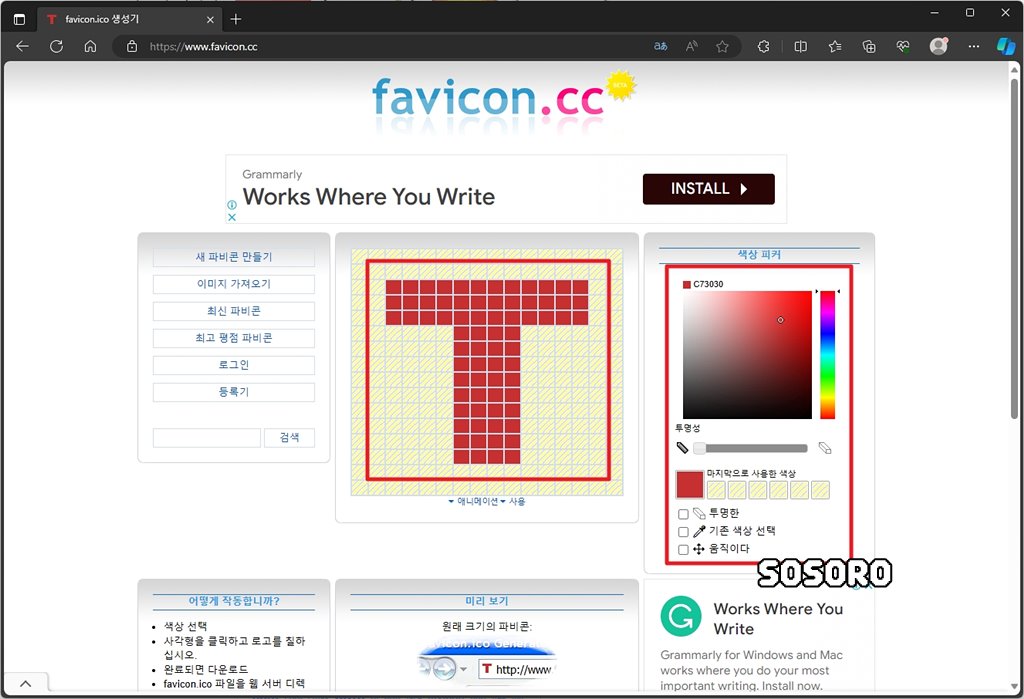Toggle split screen view icon

tap(800, 46)
